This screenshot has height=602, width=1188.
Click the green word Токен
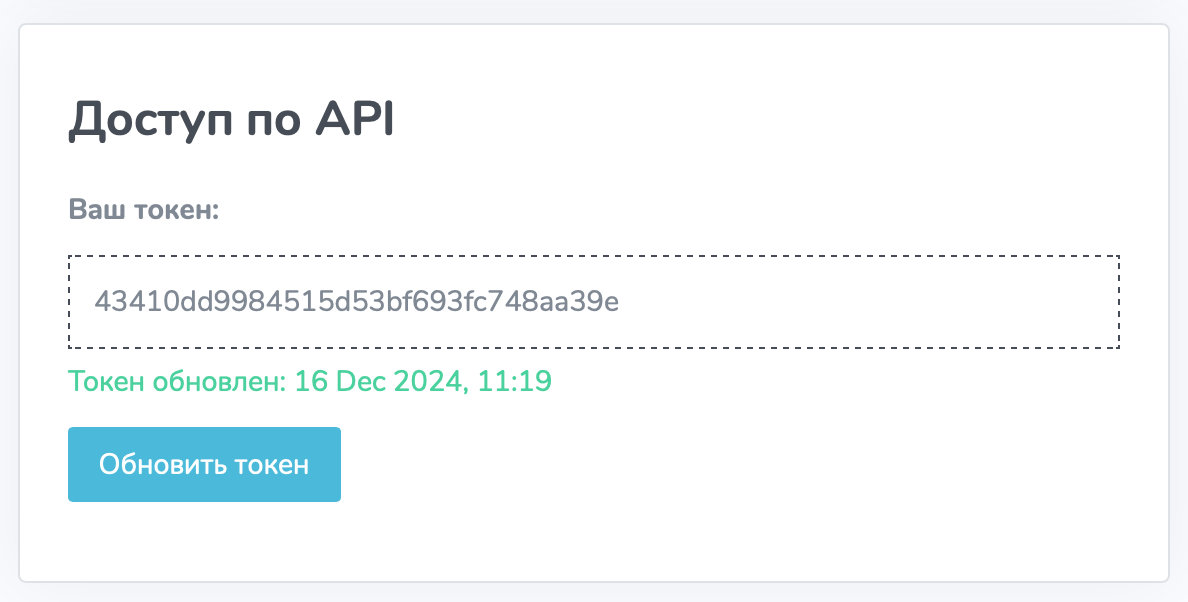(106, 380)
